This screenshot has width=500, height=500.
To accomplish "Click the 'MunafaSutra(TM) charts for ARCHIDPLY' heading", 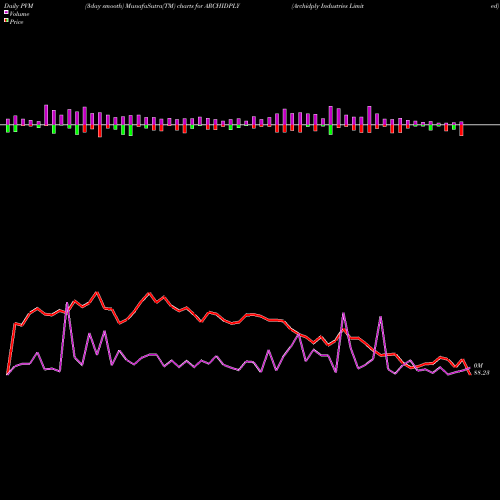I will pyautogui.click(x=182, y=6).
